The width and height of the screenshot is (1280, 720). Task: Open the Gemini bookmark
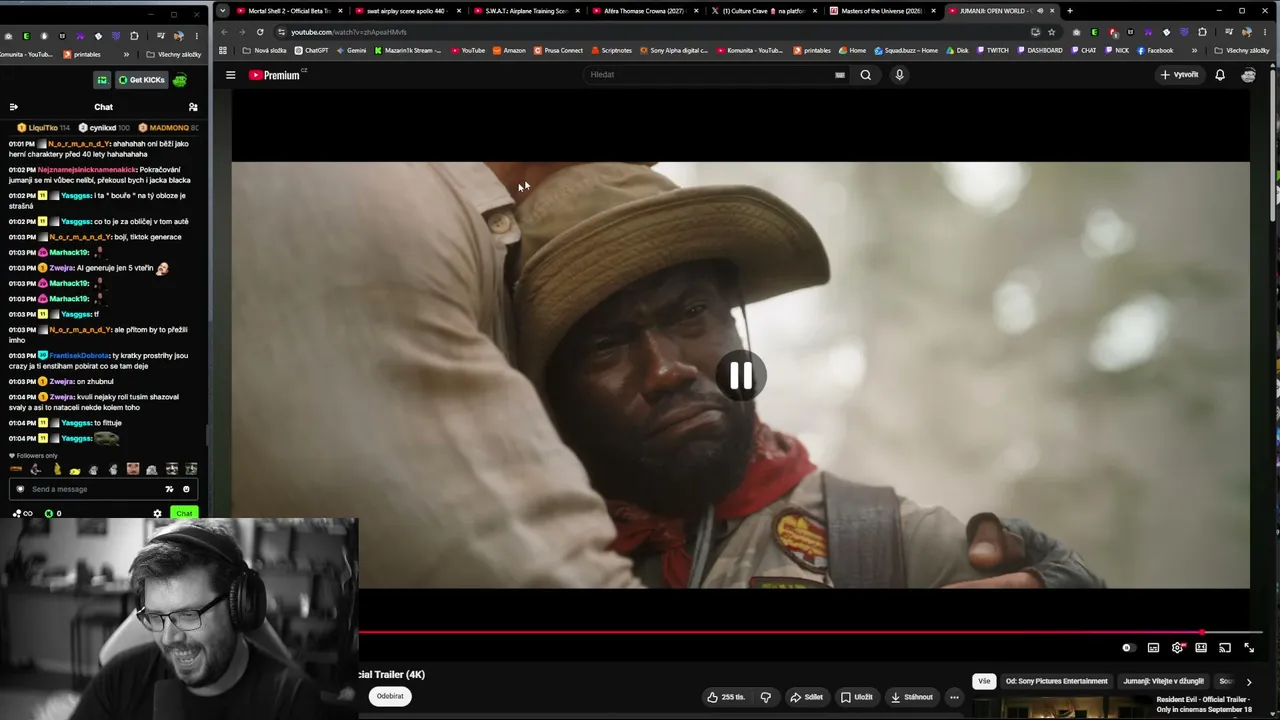pos(351,50)
